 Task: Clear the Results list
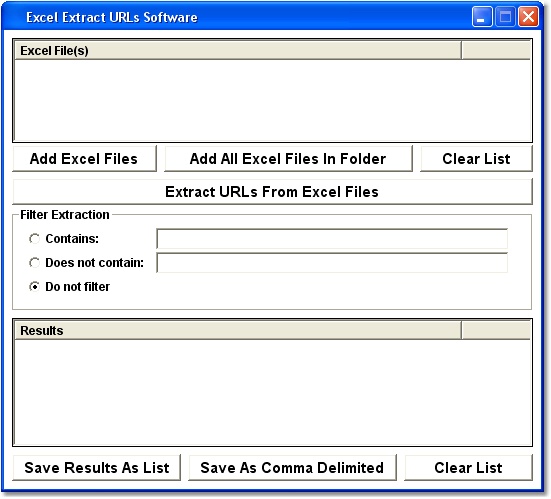pos(468,468)
